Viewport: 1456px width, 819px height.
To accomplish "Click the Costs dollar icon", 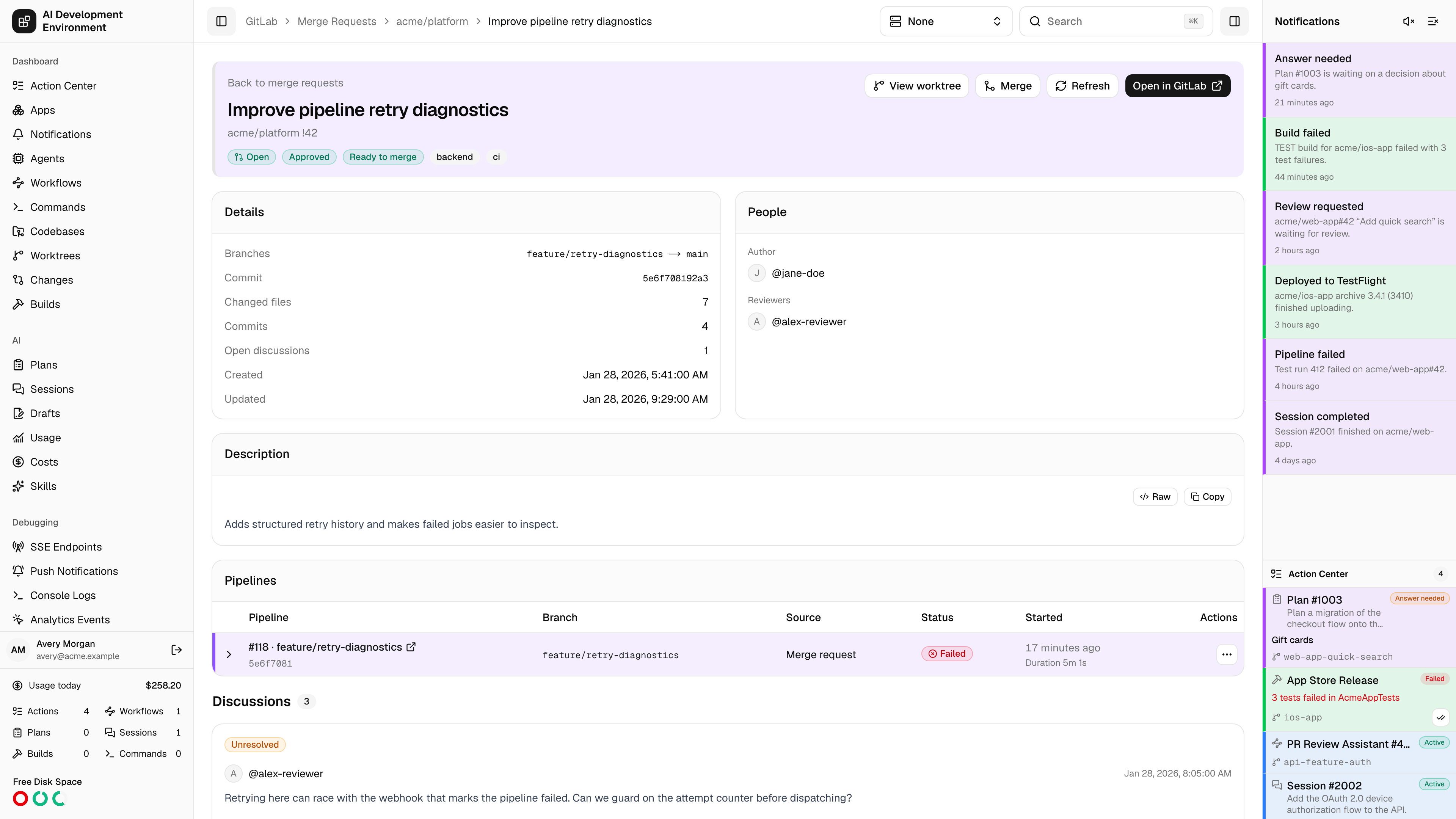I will click(18, 462).
